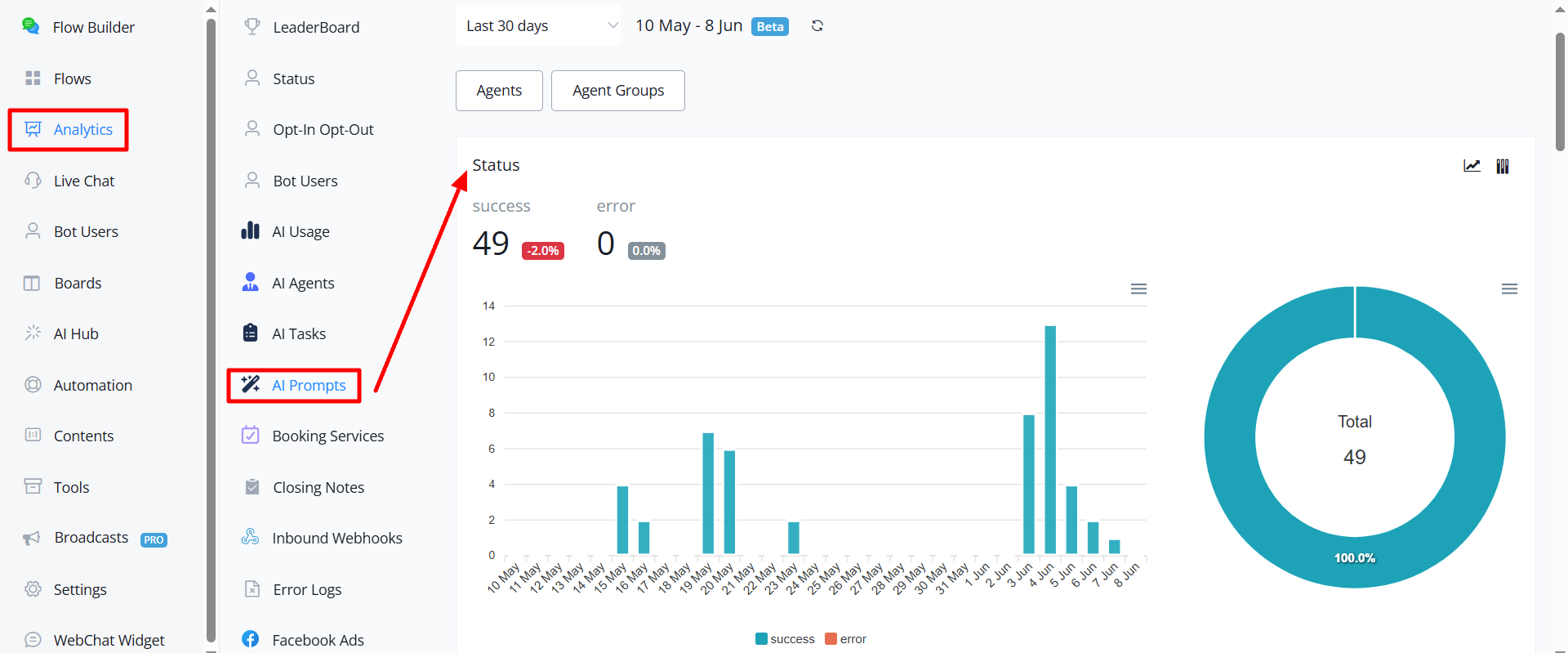Open Broadcasts PRO in sidebar
This screenshot has height=653, width=1568.
(95, 538)
